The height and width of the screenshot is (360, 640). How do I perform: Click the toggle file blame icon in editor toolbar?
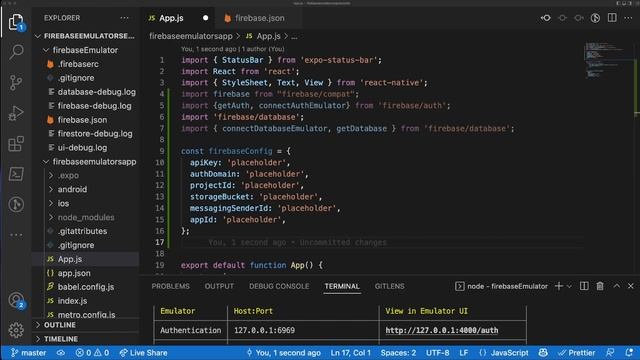click(x=595, y=18)
